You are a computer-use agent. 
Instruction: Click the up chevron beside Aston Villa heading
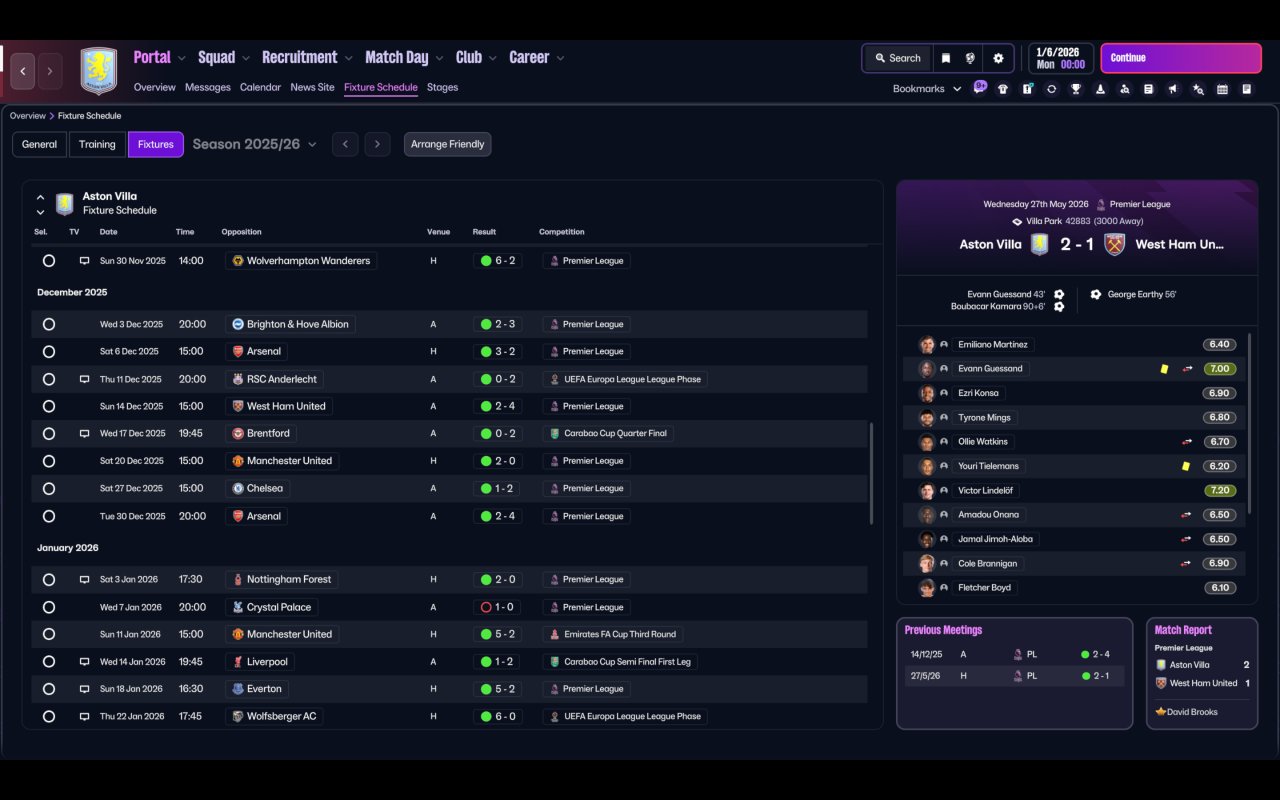40,197
